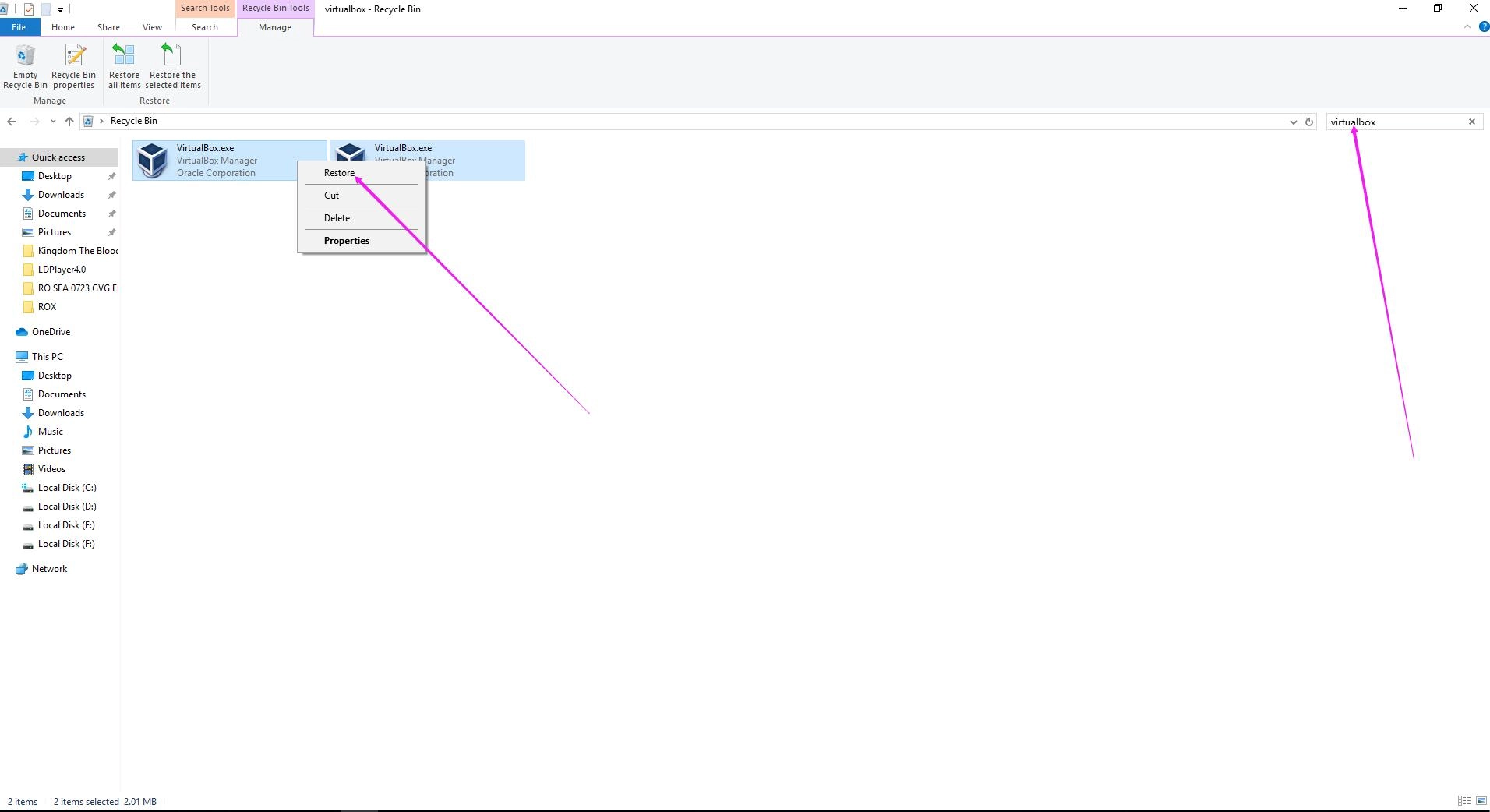
Task: Click Search Tools contextual tab header
Action: click(205, 8)
